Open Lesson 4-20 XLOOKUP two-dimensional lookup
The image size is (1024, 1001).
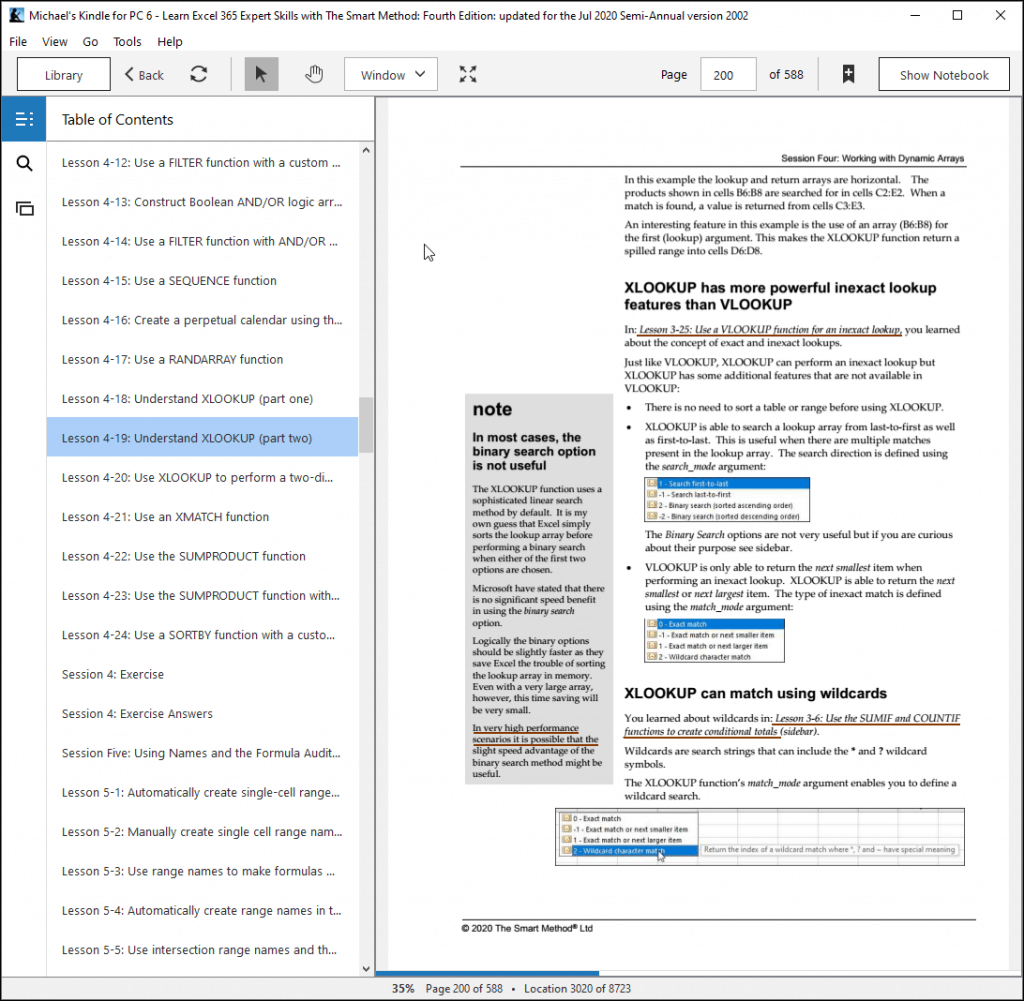202,477
